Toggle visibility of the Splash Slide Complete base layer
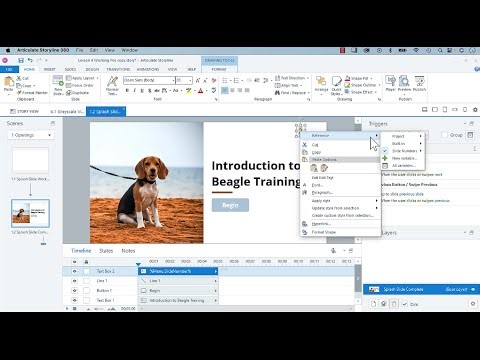The image size is (480, 360). click(x=473, y=289)
